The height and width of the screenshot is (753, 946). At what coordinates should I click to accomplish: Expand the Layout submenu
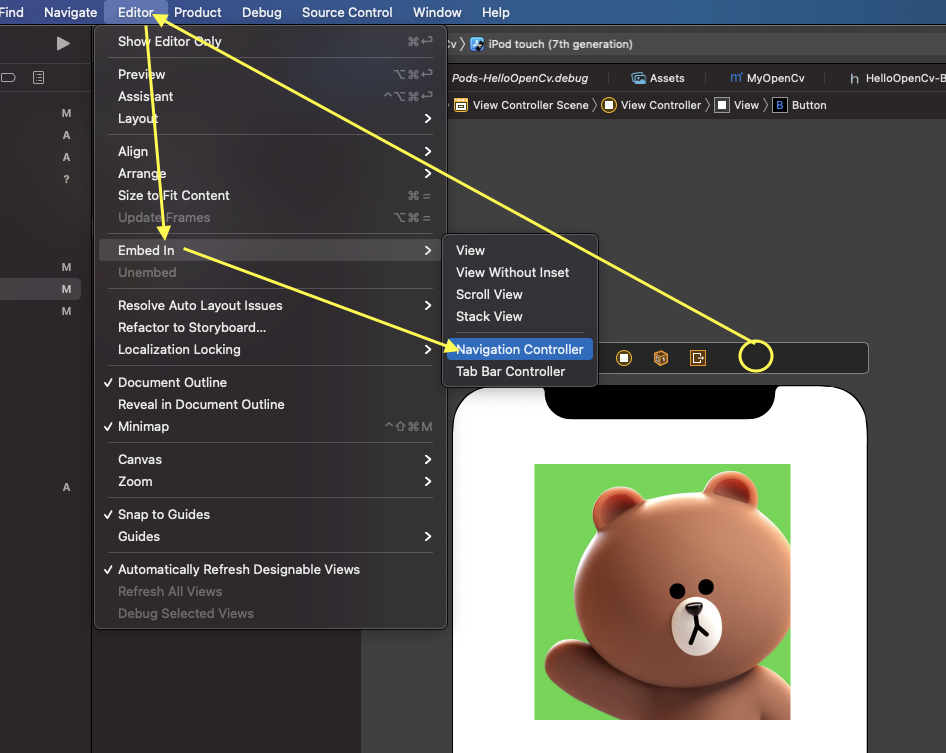click(271, 118)
